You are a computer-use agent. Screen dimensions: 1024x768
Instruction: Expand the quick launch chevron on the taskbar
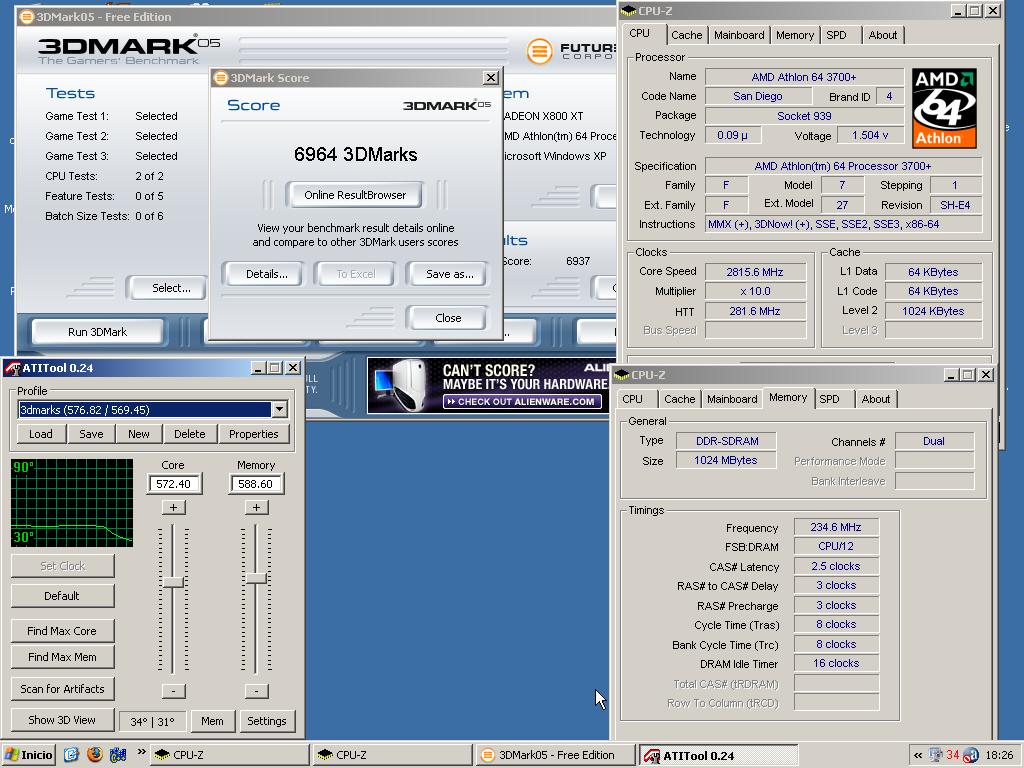[x=141, y=753]
